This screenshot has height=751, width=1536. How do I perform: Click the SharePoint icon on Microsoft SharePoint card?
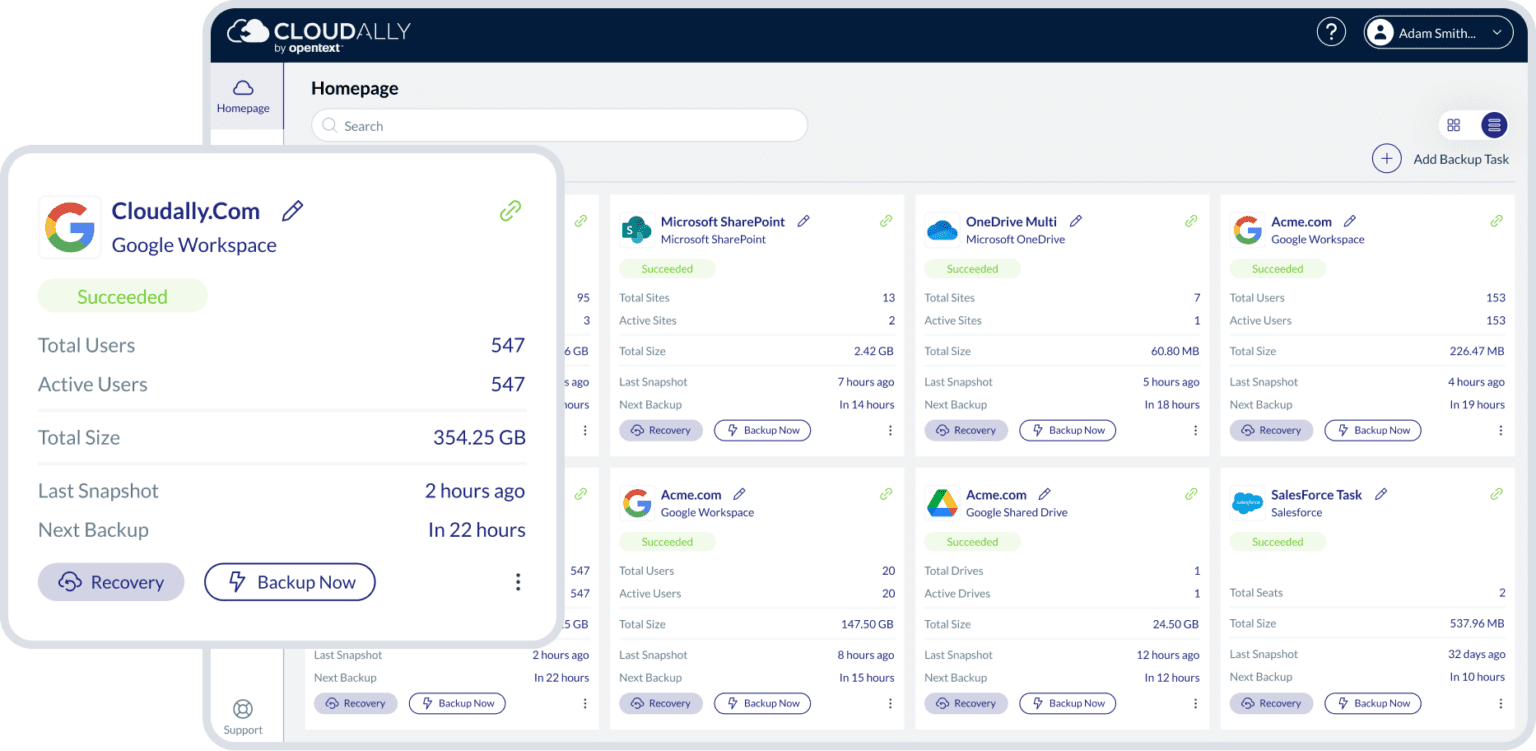pyautogui.click(x=637, y=230)
